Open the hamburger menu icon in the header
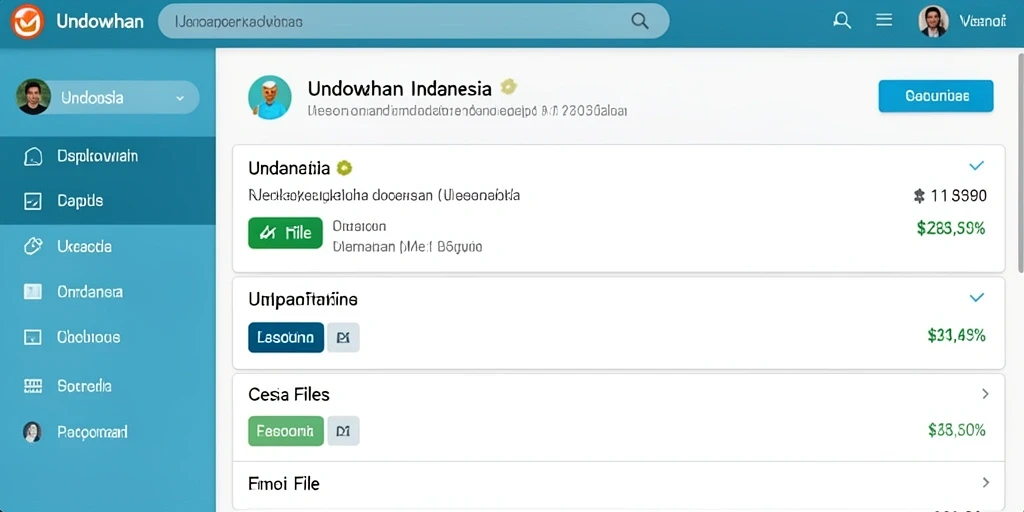This screenshot has height=512, width=1024. tap(884, 20)
